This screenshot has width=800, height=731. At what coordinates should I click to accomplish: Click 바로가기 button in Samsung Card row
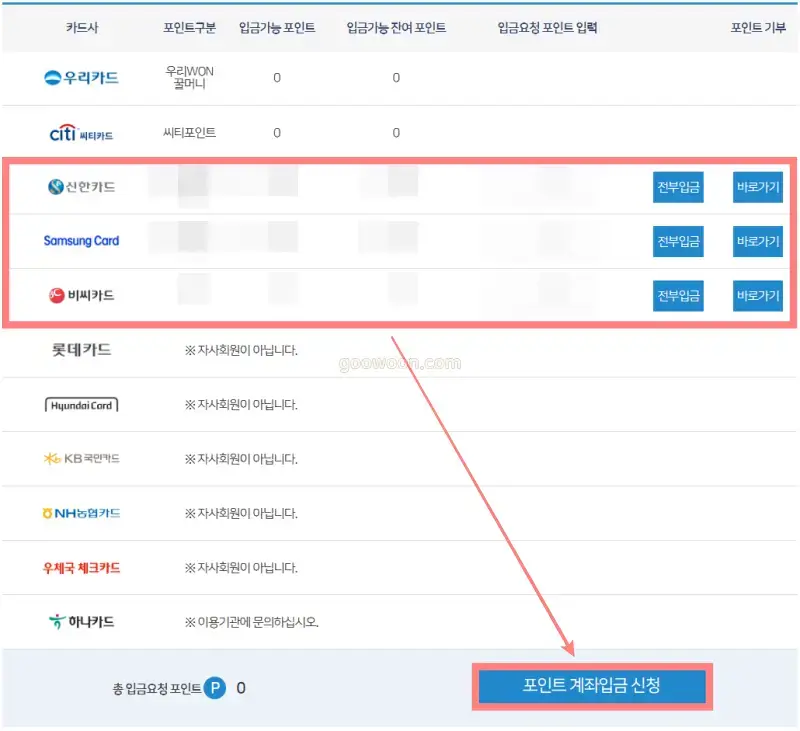(x=758, y=241)
